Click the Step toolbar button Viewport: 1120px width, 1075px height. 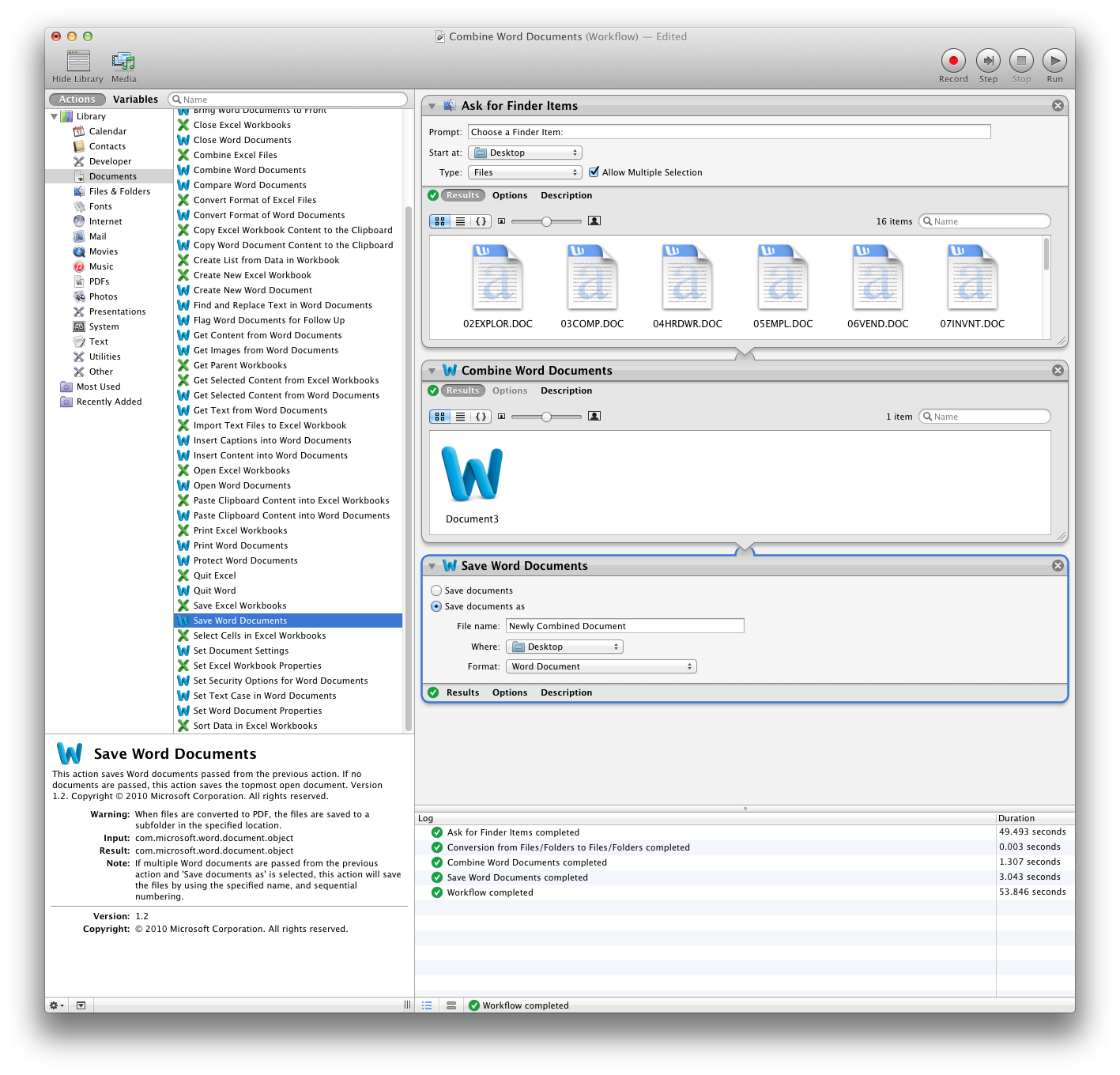point(988,60)
